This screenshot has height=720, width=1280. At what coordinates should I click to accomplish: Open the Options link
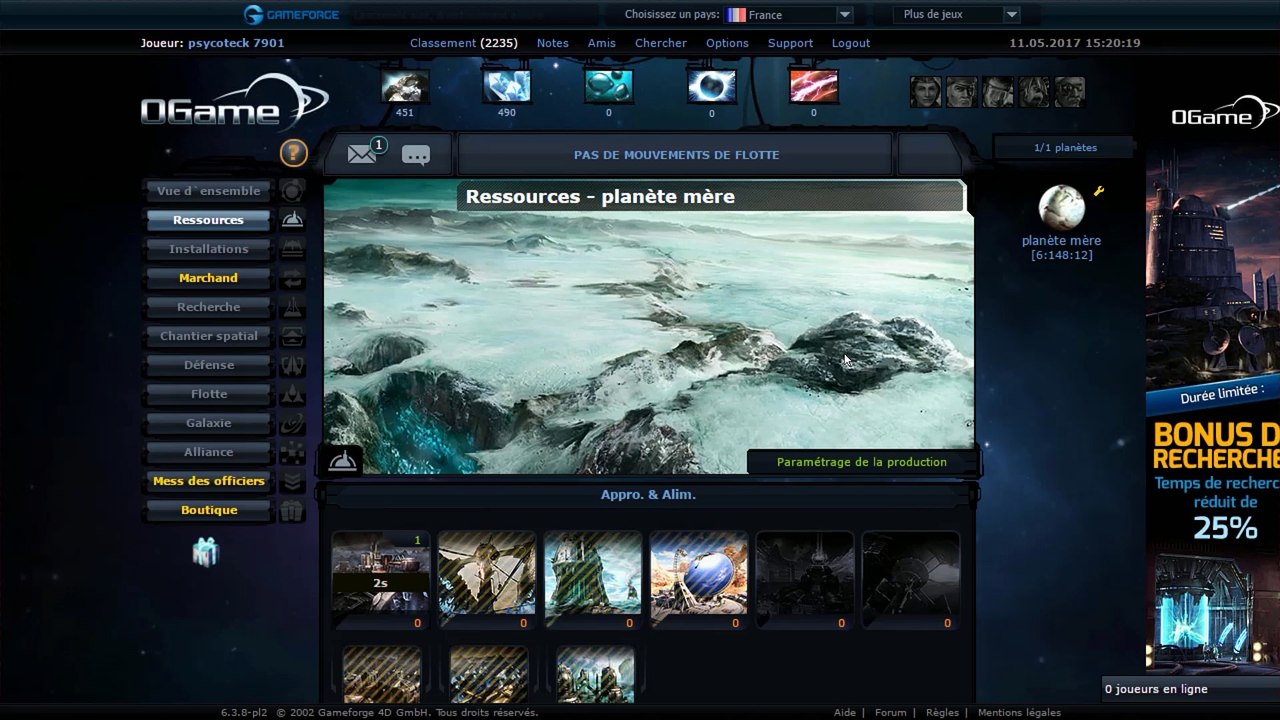727,43
